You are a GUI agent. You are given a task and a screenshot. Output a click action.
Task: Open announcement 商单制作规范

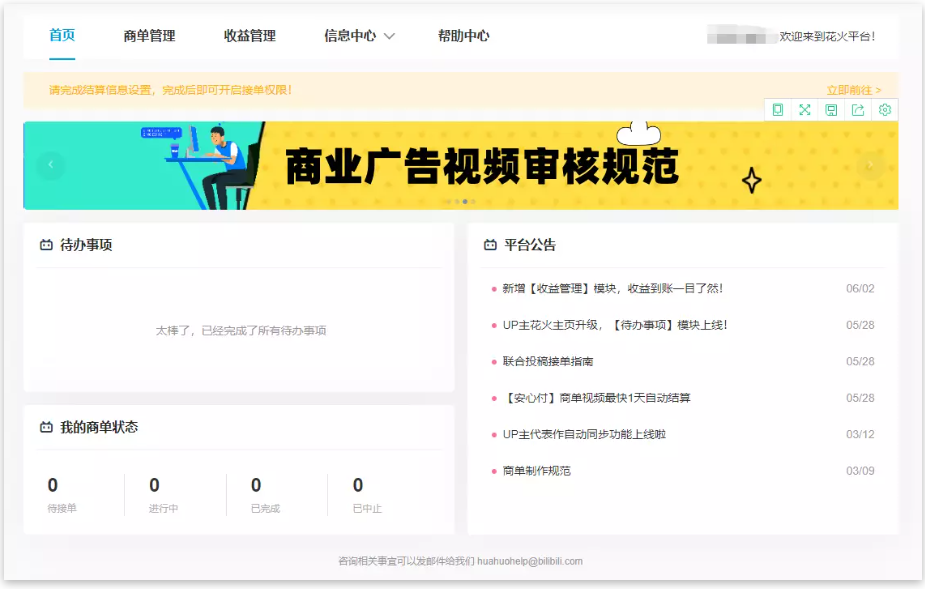[537, 471]
